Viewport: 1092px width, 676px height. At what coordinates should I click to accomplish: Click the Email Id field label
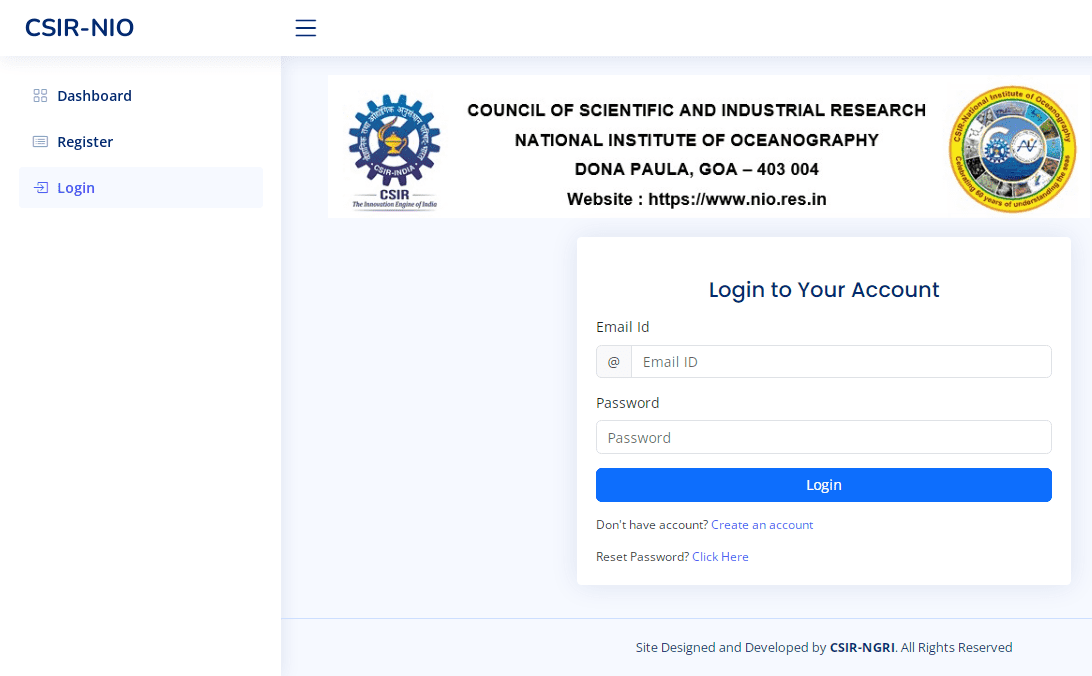point(623,327)
